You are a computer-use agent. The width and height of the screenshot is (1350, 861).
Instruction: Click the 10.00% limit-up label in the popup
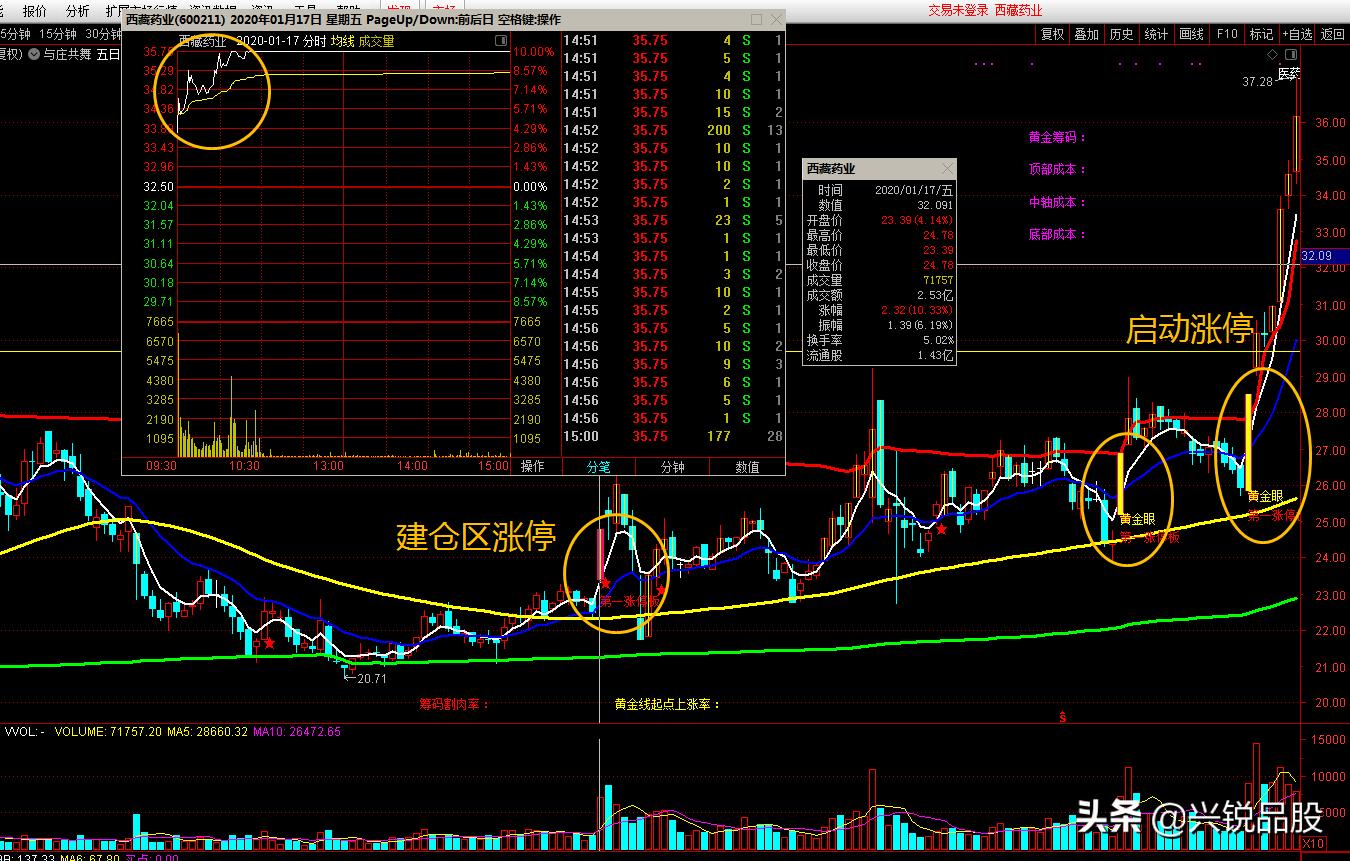[x=533, y=52]
